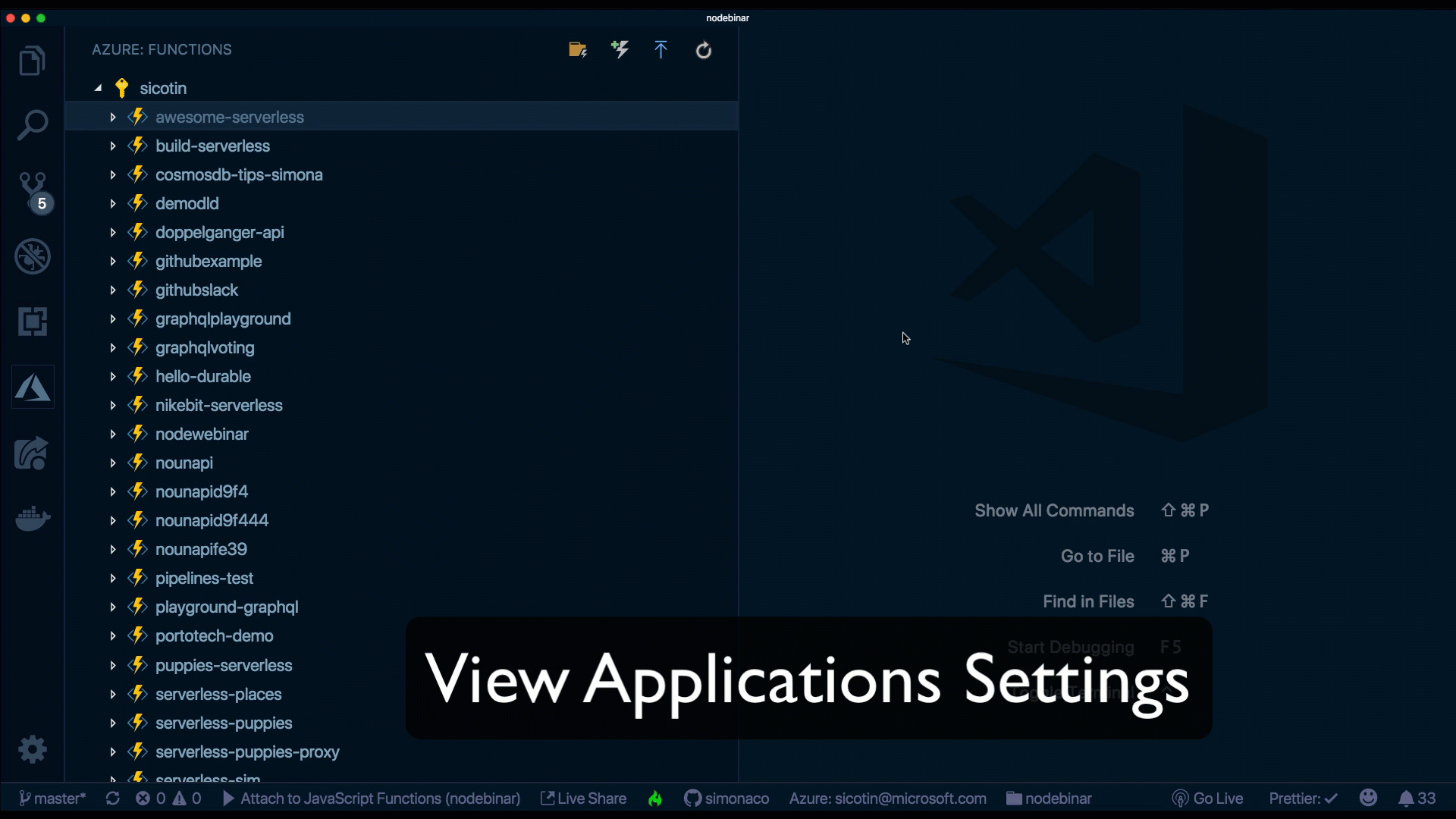Viewport: 1456px width, 819px height.
Task: Click Deploy to Function App arrow
Action: 661,50
